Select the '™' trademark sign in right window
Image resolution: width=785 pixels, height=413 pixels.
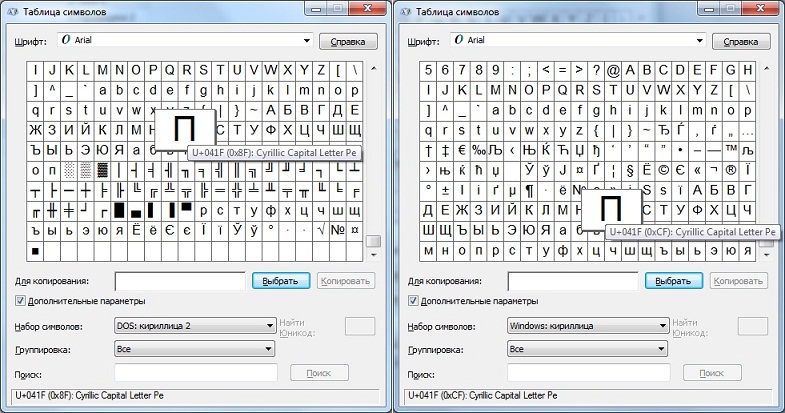click(730, 150)
